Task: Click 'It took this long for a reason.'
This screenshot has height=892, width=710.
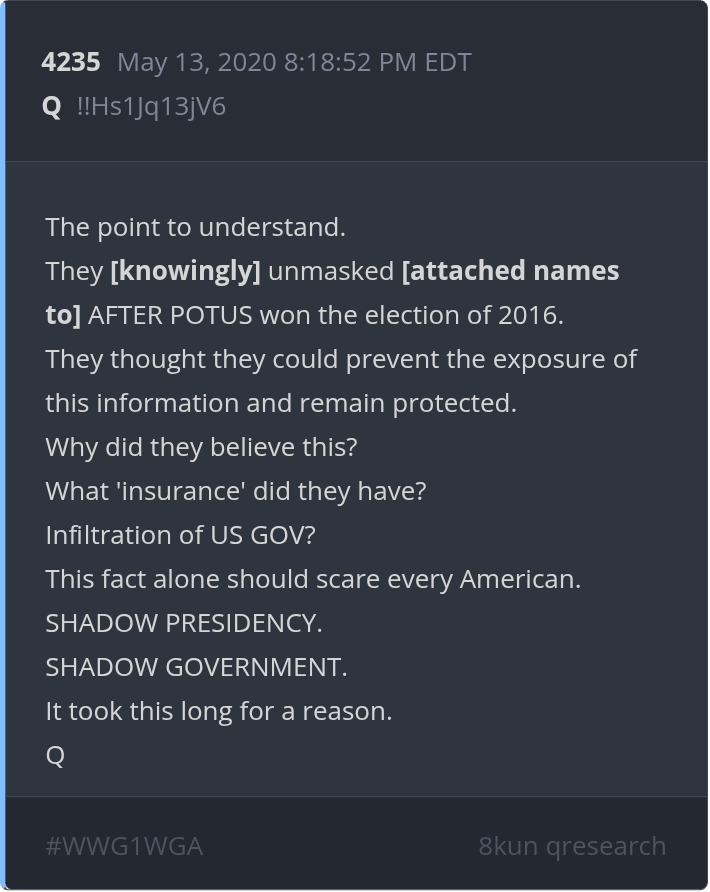Action: 218,711
